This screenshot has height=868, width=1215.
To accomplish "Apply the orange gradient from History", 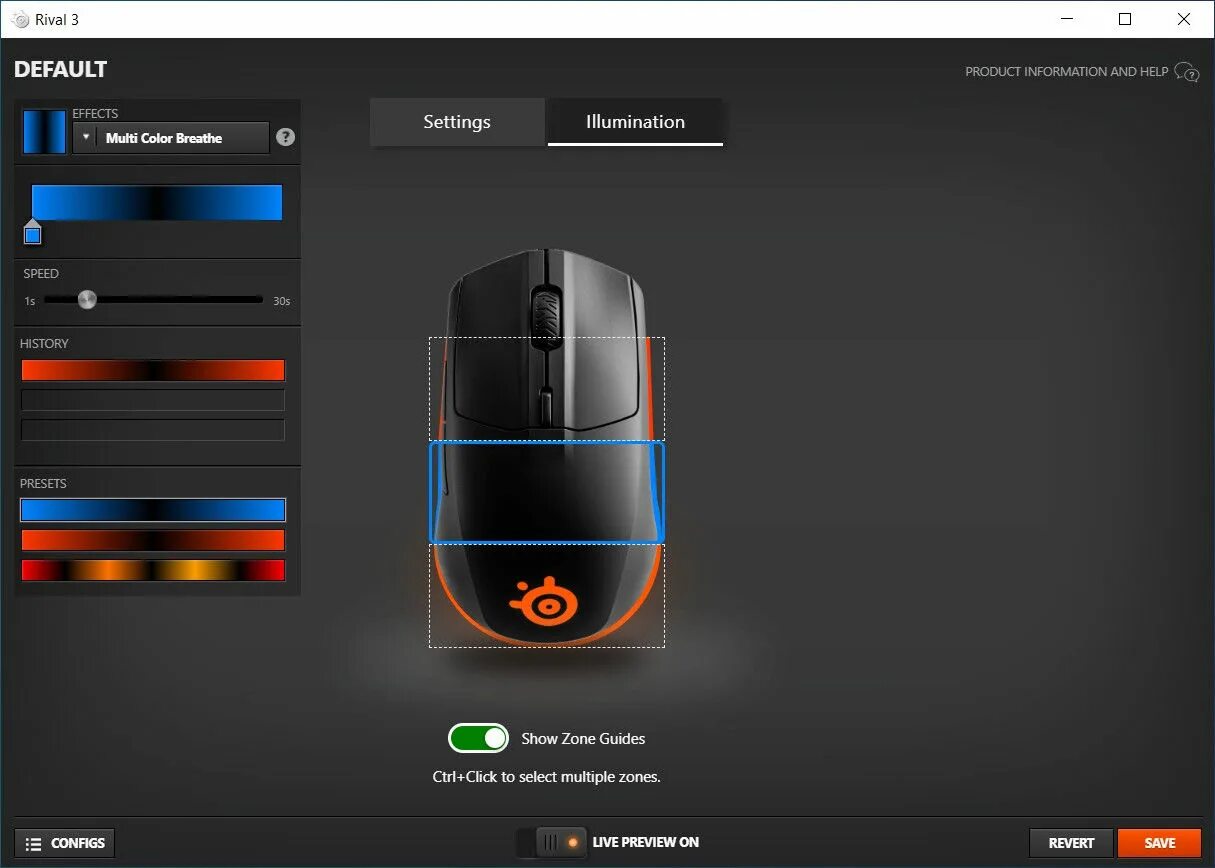I will (x=153, y=370).
